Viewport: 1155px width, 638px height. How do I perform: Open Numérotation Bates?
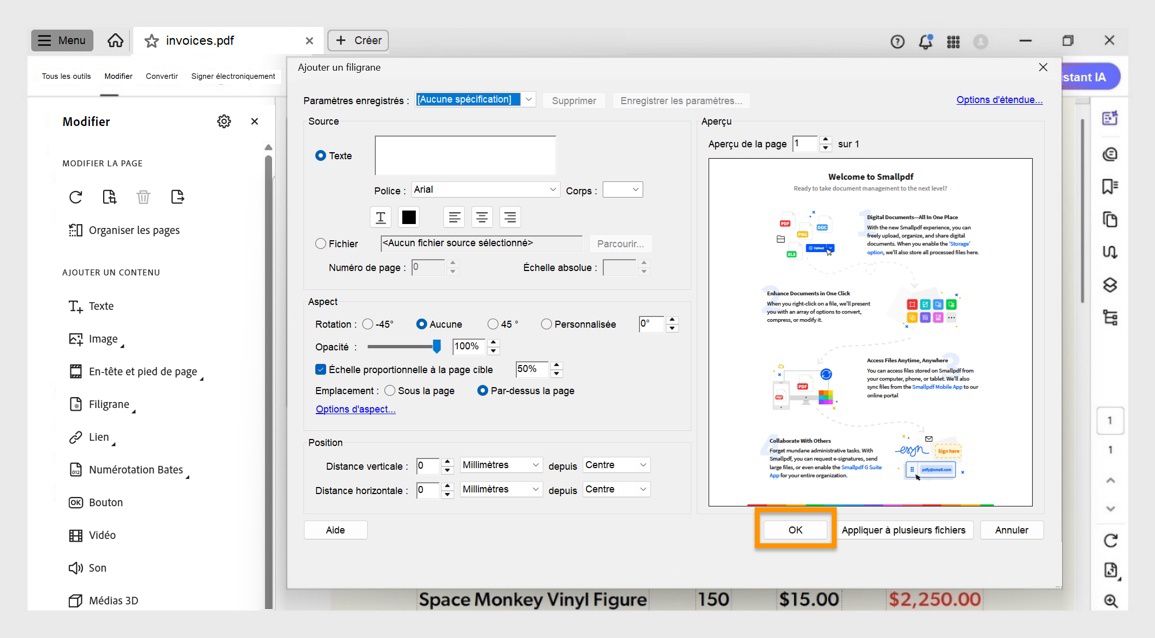[x=127, y=470]
